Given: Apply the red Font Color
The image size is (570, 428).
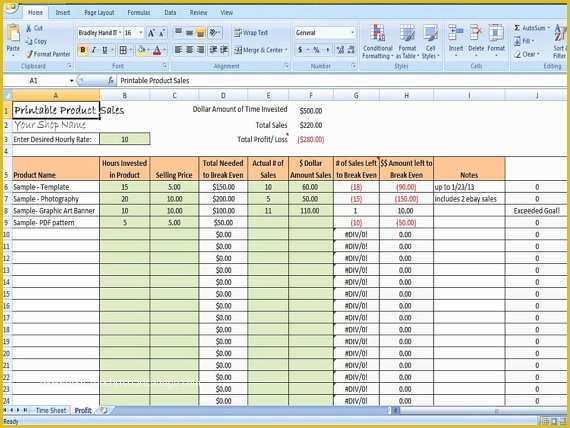Looking at the screenshot, I should [157, 50].
